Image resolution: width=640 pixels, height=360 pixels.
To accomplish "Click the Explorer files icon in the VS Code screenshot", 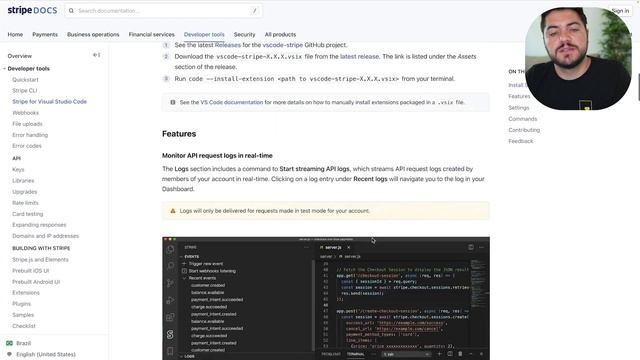I will tap(170, 249).
